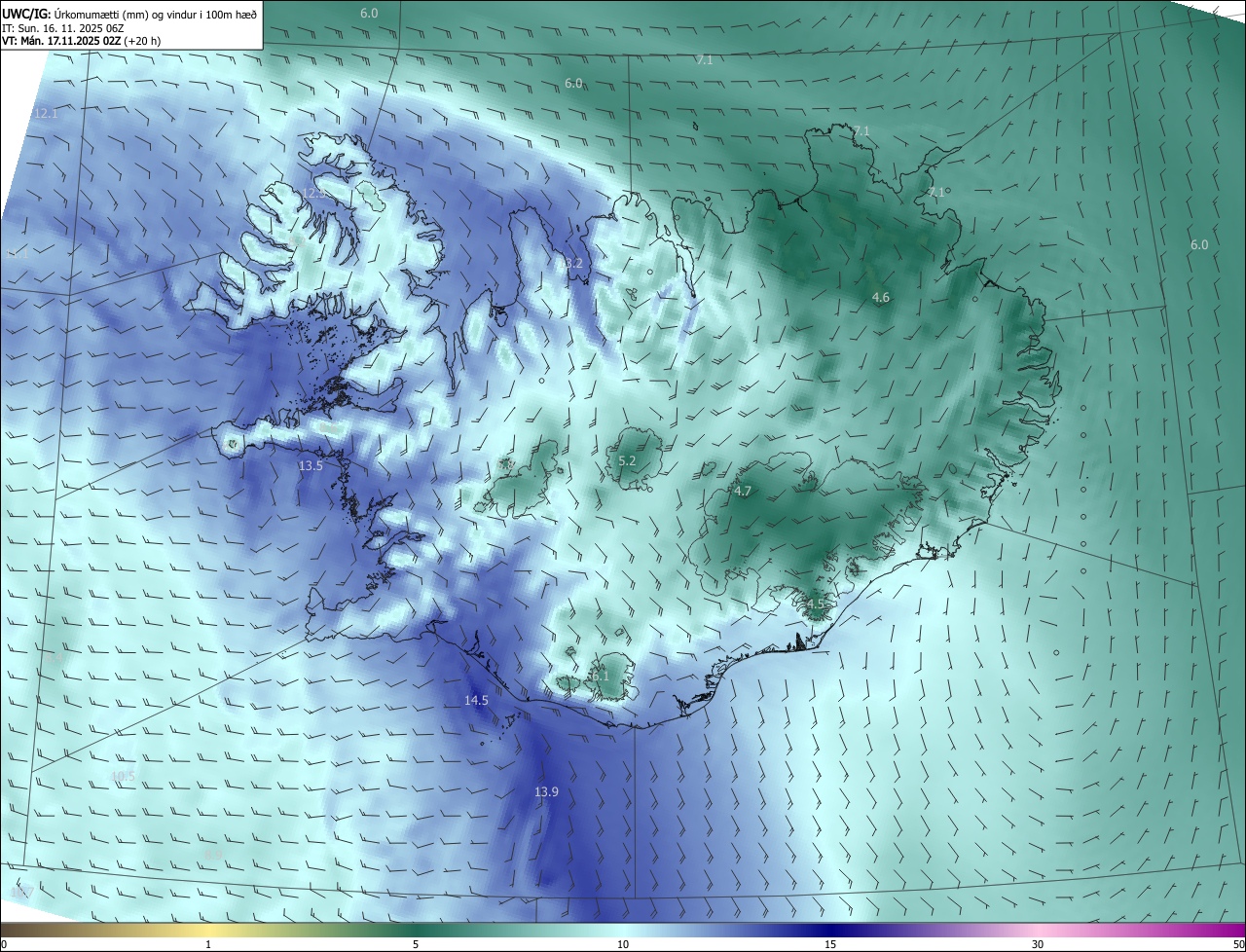
Task: Click the 15 tick on the color scale
Action: (x=830, y=944)
